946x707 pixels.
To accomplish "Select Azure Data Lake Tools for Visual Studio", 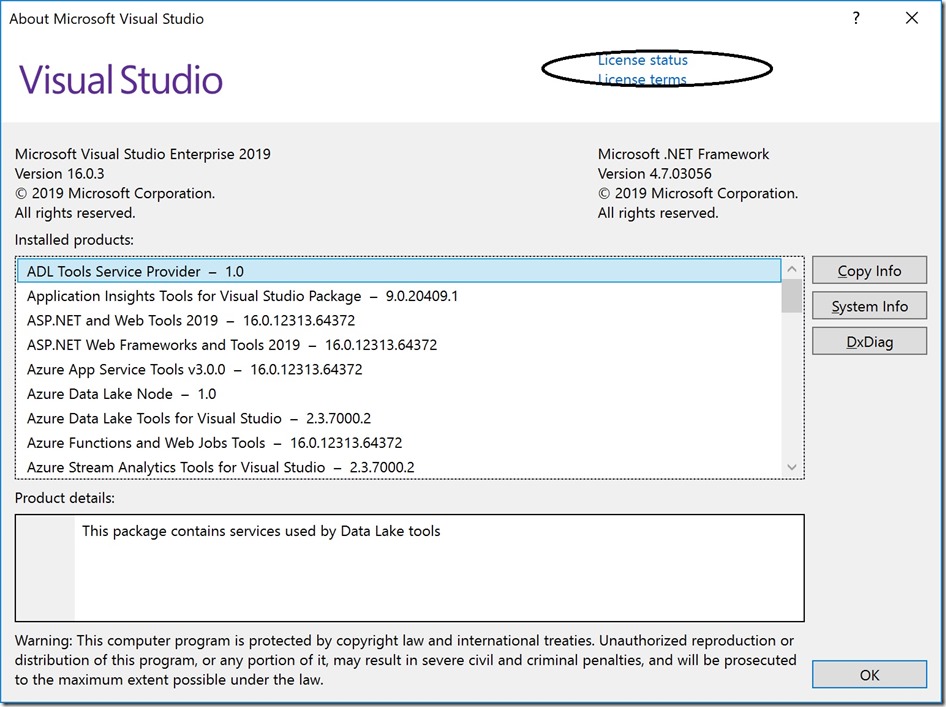I will coord(399,419).
